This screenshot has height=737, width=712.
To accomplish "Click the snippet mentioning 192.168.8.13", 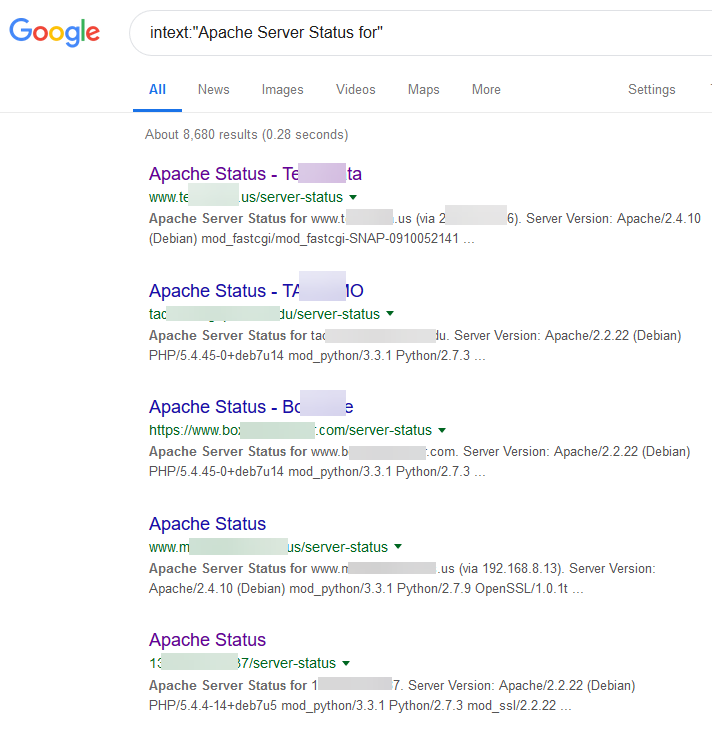I will (402, 578).
